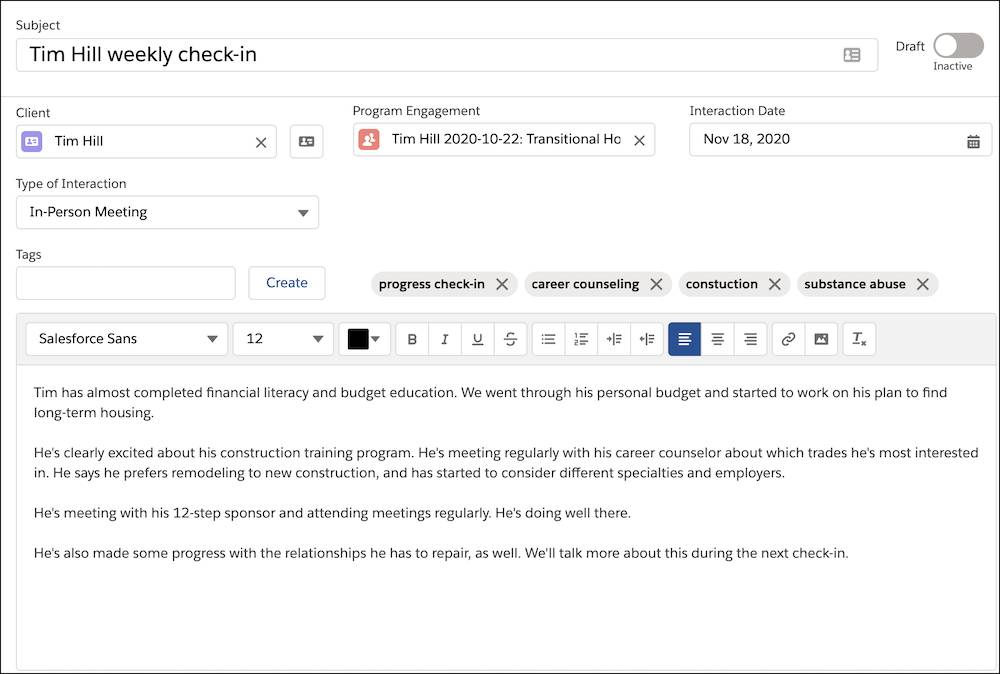The height and width of the screenshot is (674, 1000).
Task: Click the paragraph about construction training program
Action: [506, 463]
